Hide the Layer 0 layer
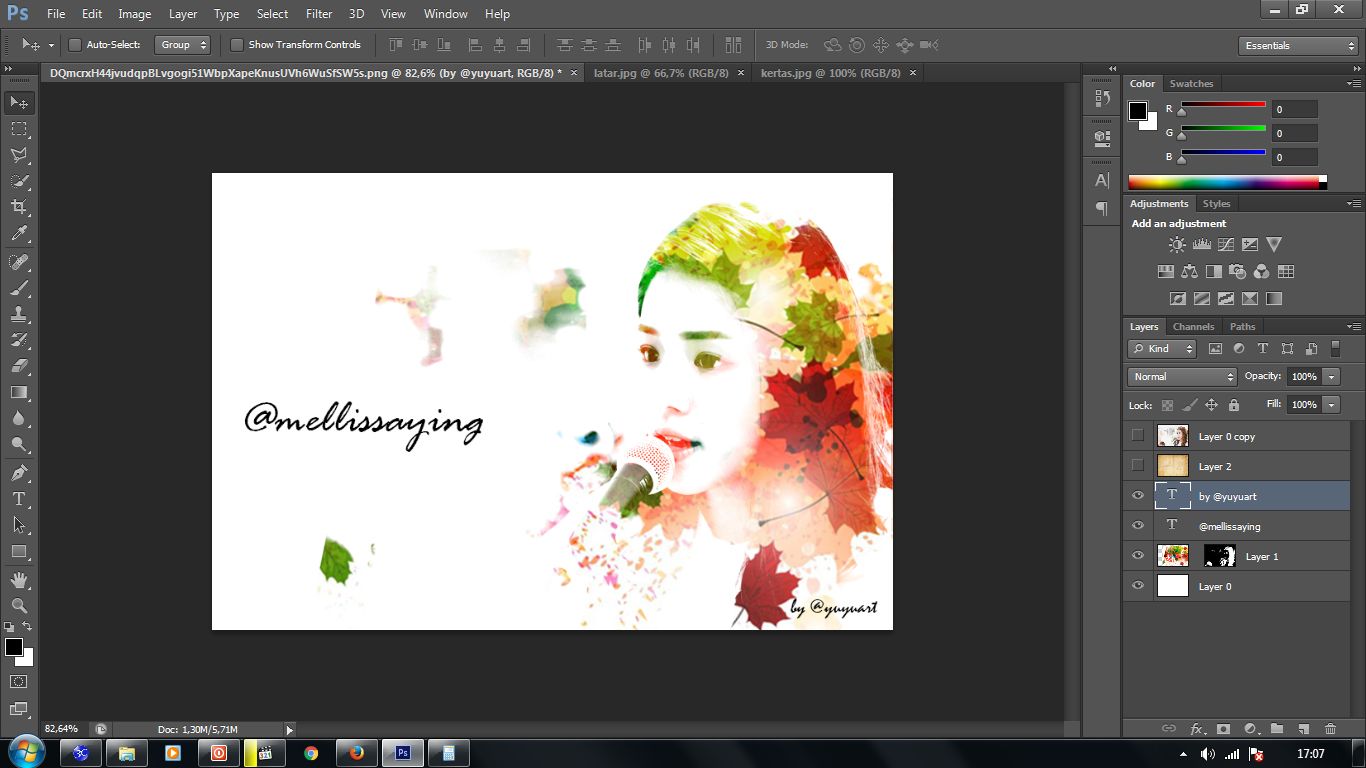This screenshot has width=1366, height=768. coord(1137,586)
